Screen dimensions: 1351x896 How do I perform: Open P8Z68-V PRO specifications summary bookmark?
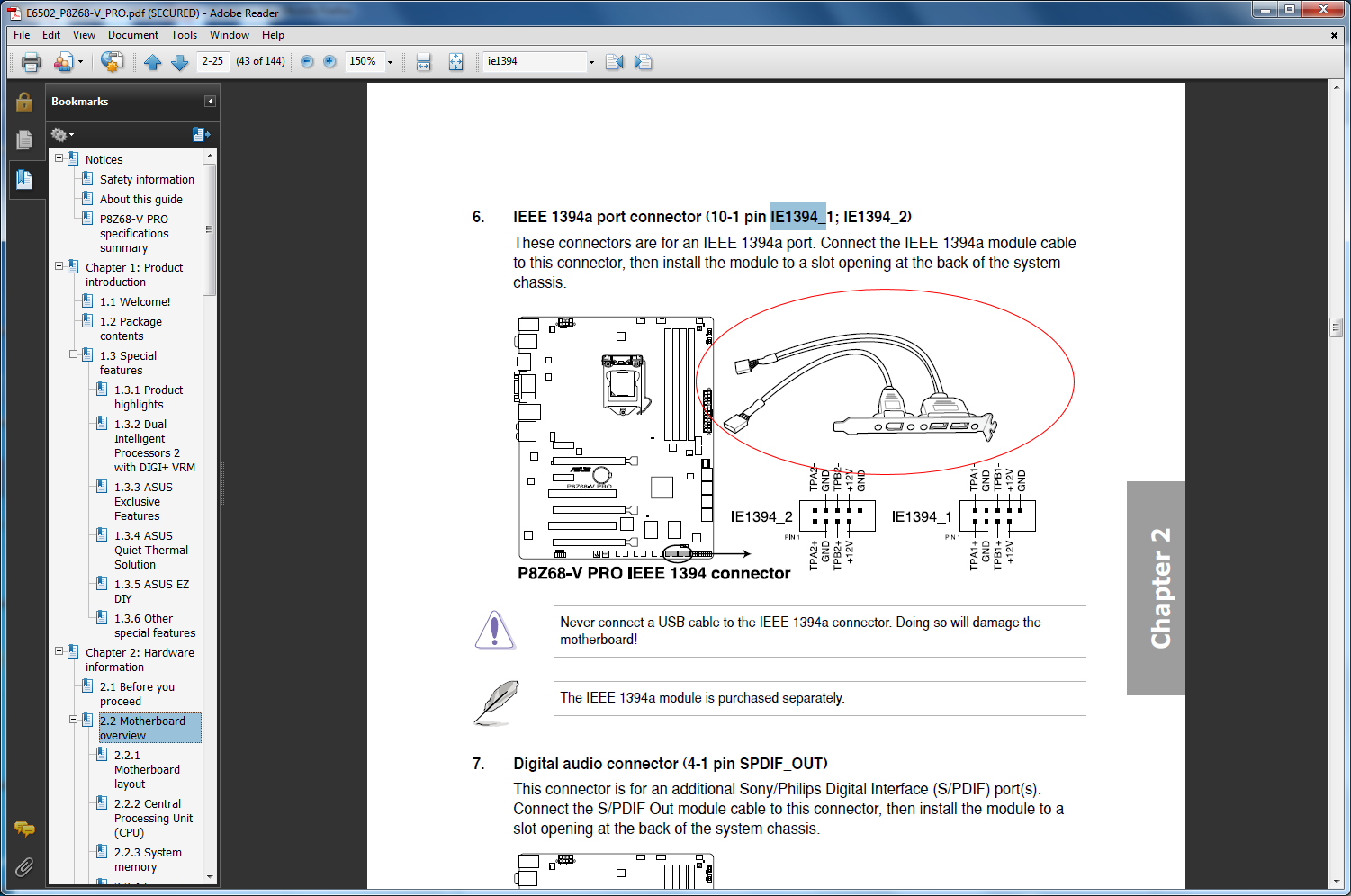(134, 234)
